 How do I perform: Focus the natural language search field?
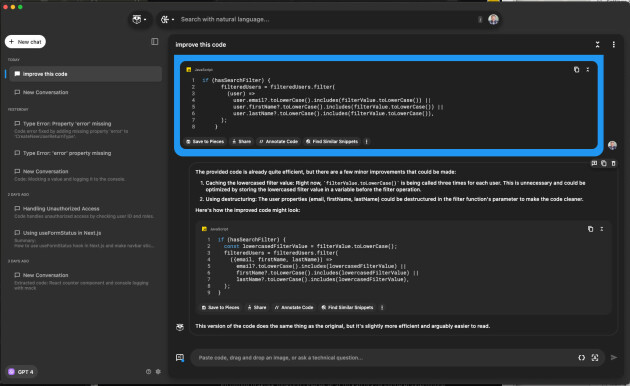click(x=327, y=19)
